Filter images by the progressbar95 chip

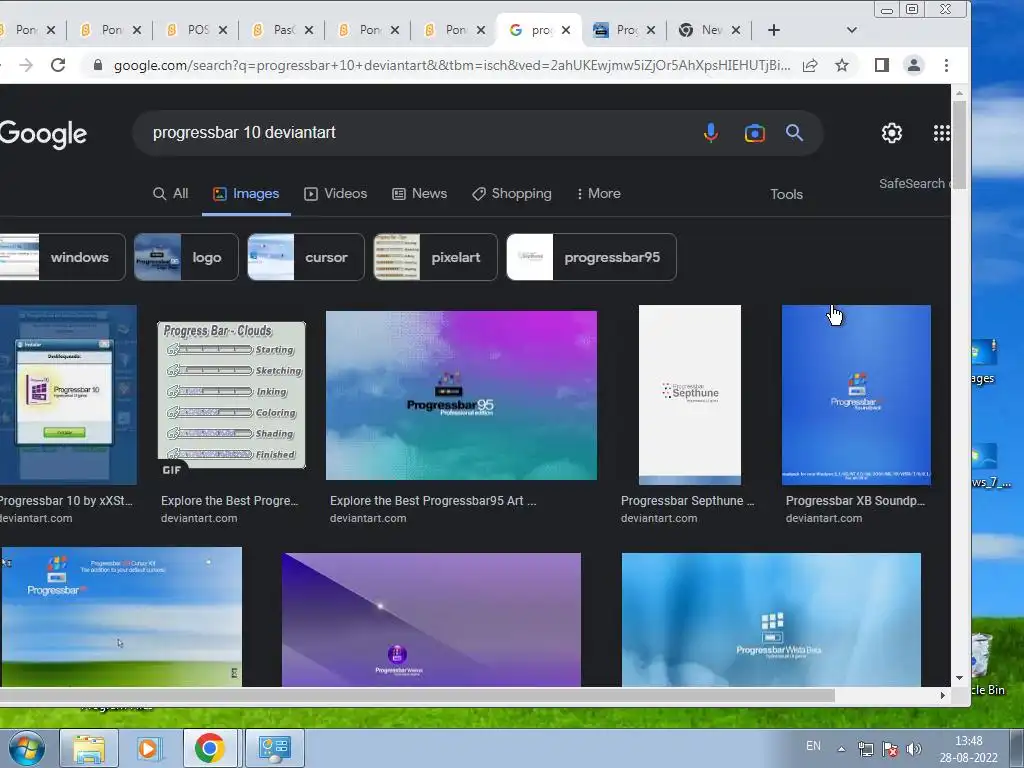(592, 257)
